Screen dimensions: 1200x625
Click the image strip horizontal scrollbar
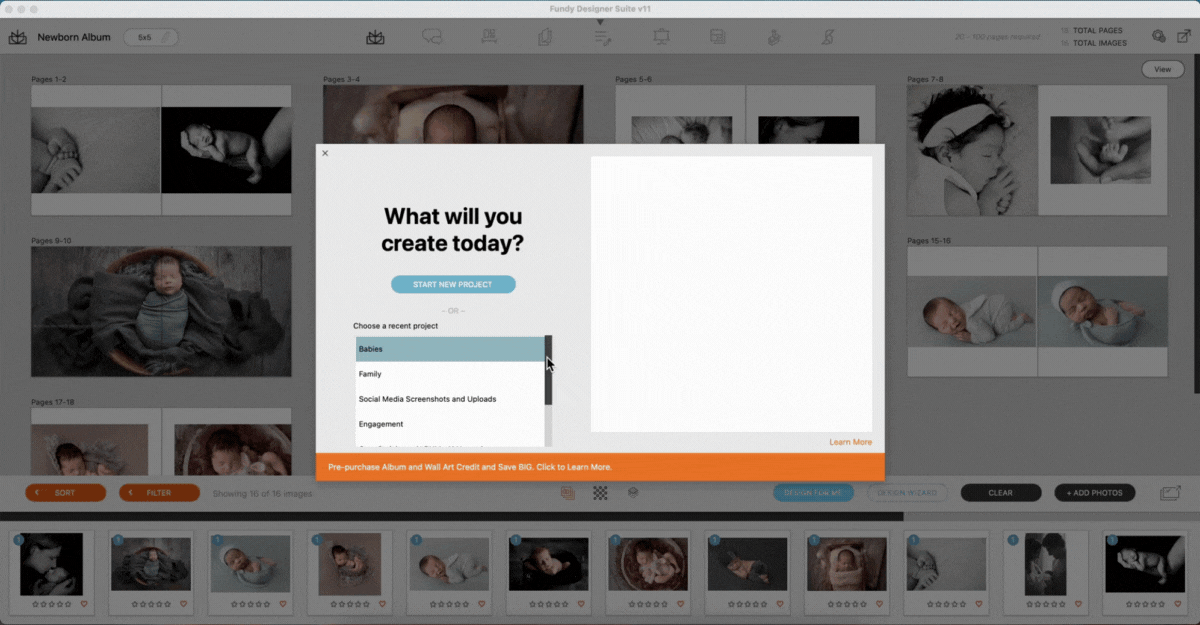[x=452, y=517]
